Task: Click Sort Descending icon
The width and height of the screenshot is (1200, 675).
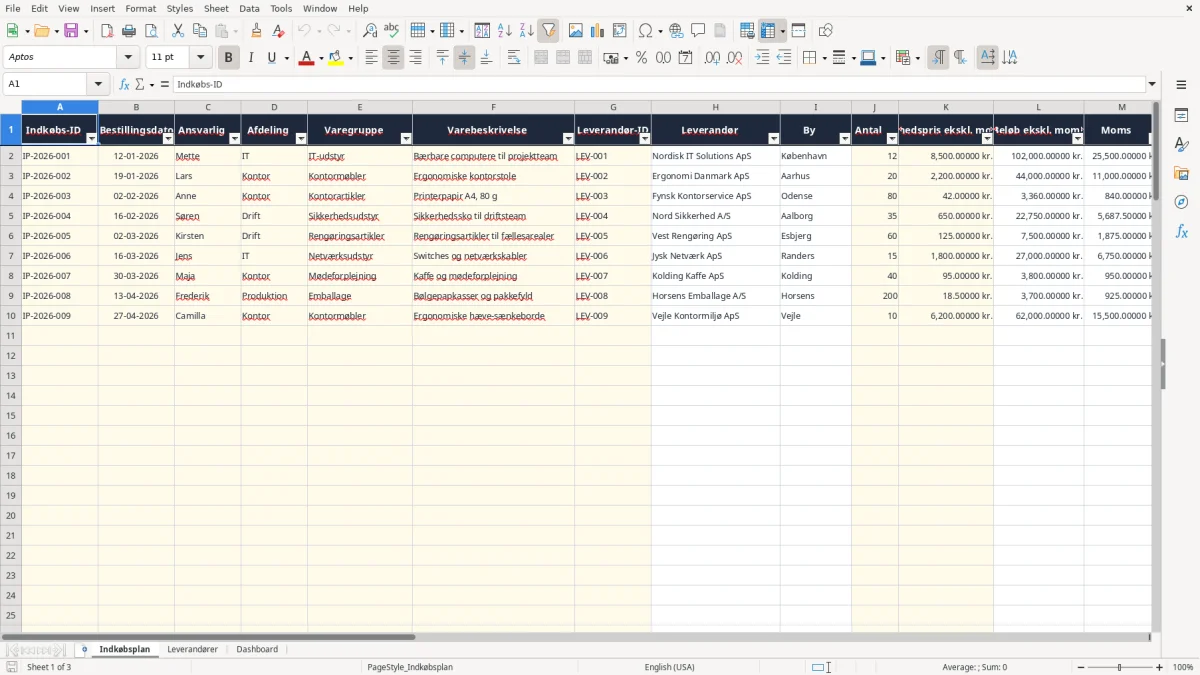Action: 527,31
